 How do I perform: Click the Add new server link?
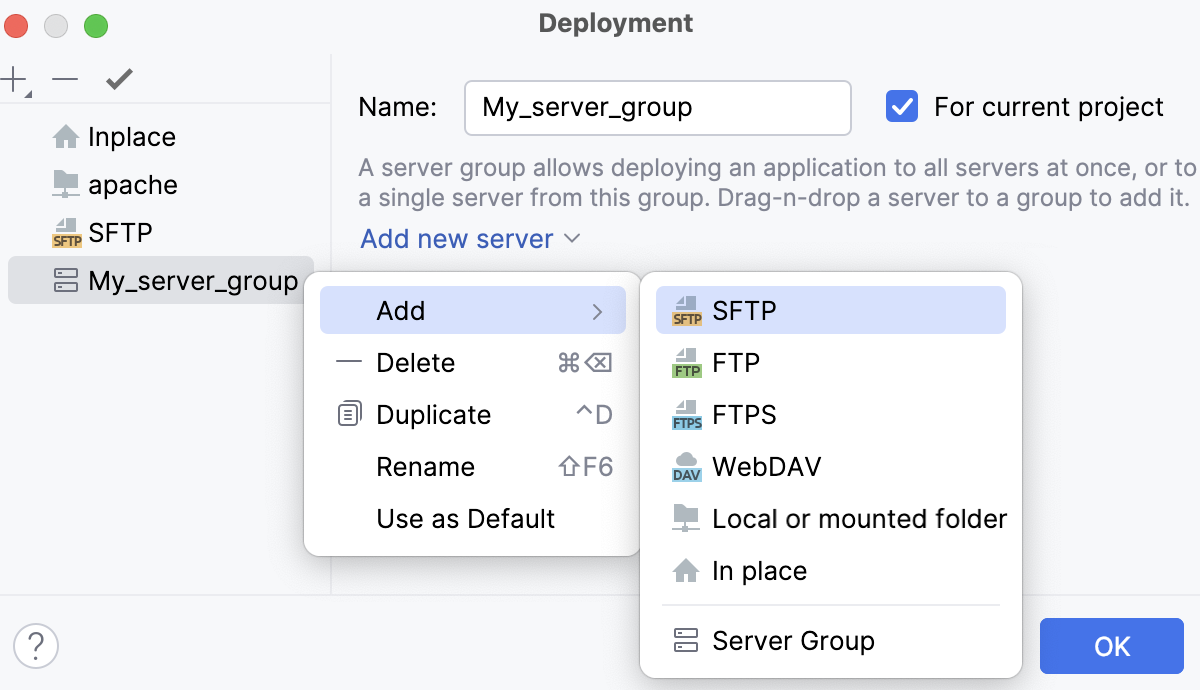tap(455, 239)
